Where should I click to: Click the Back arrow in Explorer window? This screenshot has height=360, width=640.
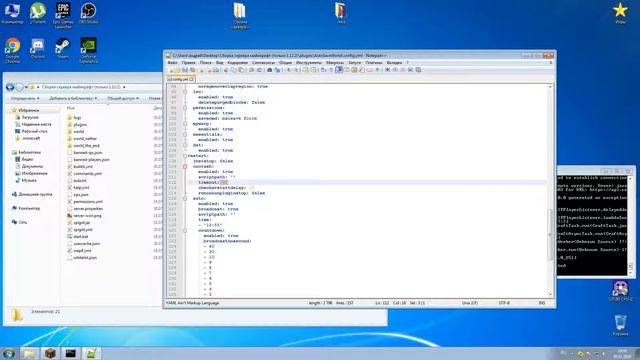pyautogui.click(x=10, y=87)
